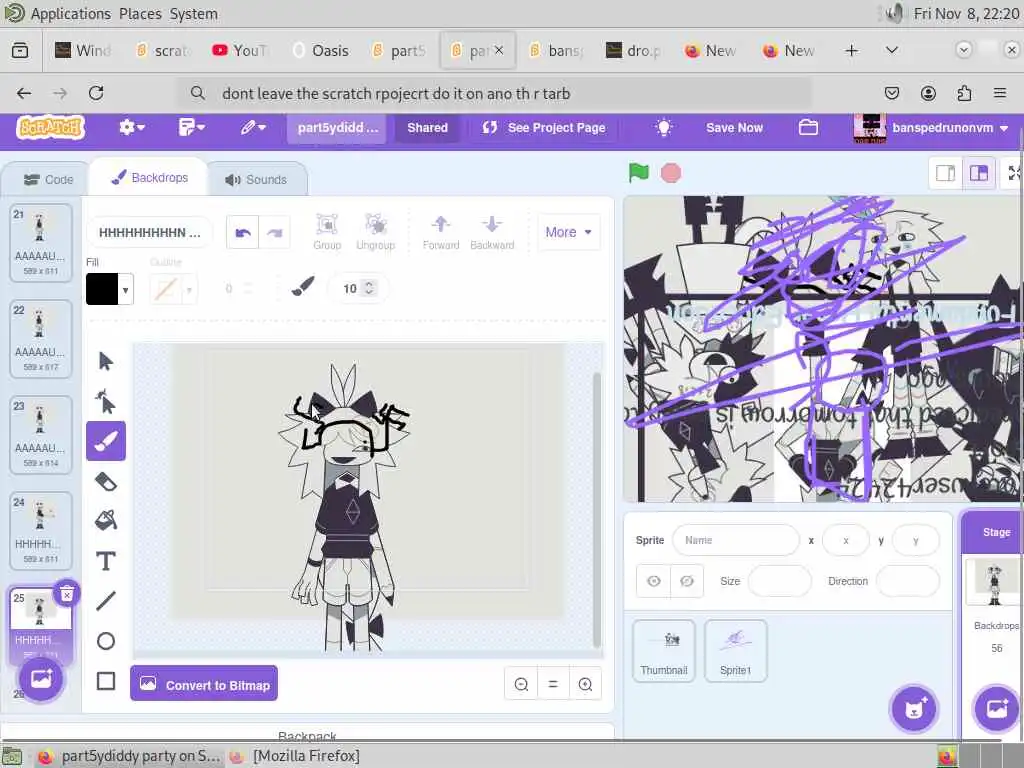Click the black Fill color swatch
The height and width of the screenshot is (768, 1024).
point(103,289)
